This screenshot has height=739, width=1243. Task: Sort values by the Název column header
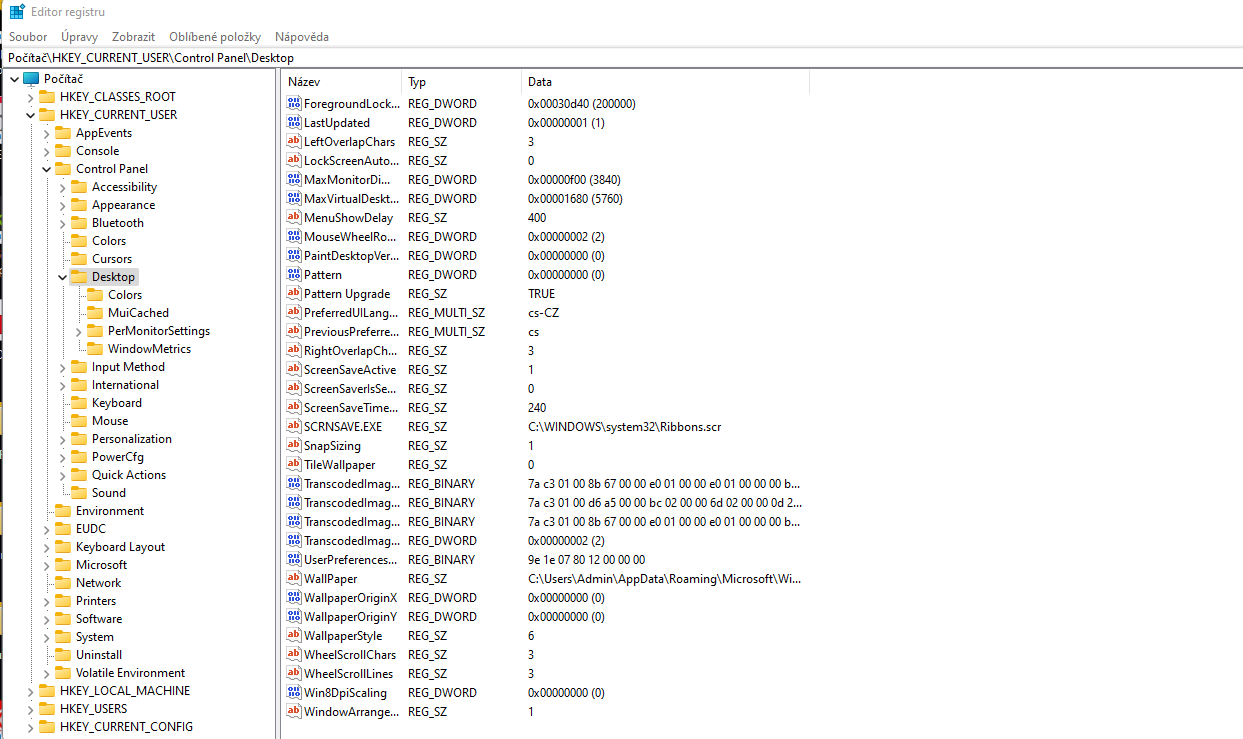click(x=340, y=82)
